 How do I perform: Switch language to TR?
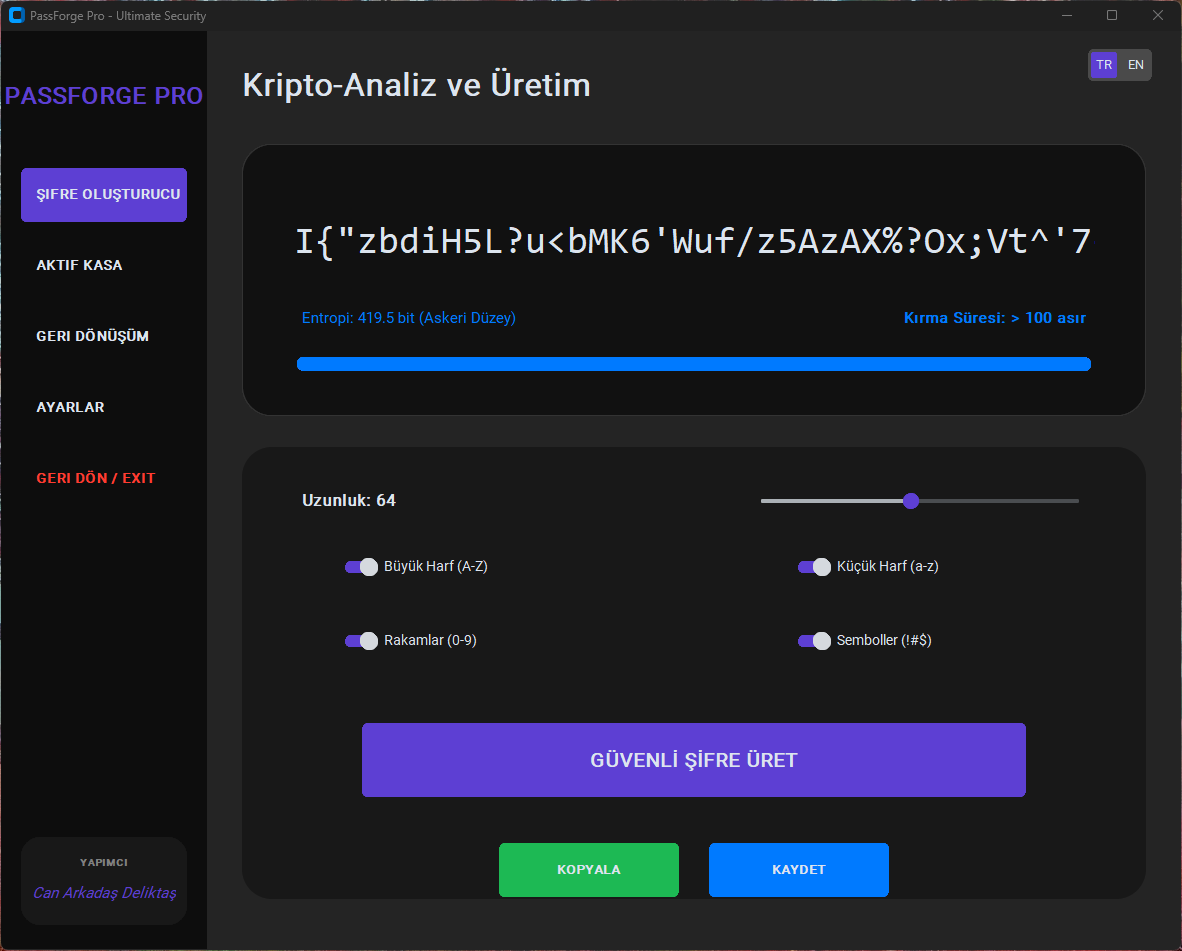tap(1104, 65)
